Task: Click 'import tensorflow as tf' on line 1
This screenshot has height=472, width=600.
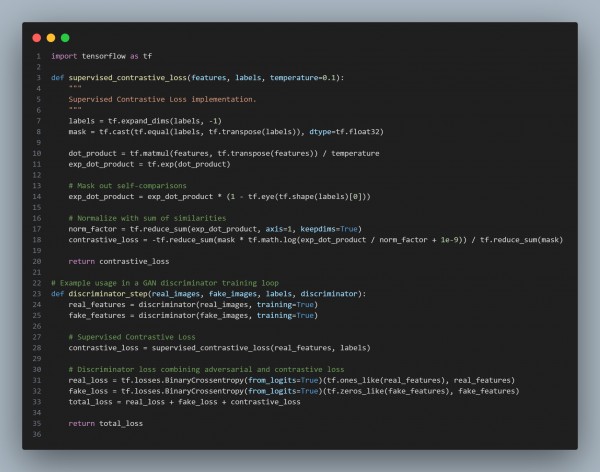Action: point(101,56)
